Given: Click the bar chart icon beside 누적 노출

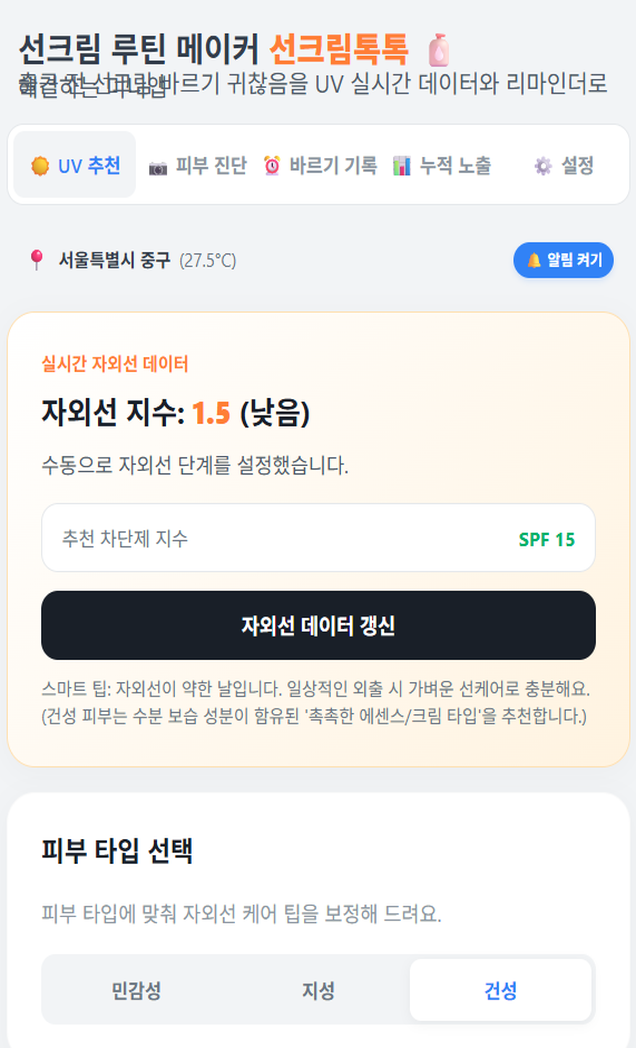Looking at the screenshot, I should 402,165.
